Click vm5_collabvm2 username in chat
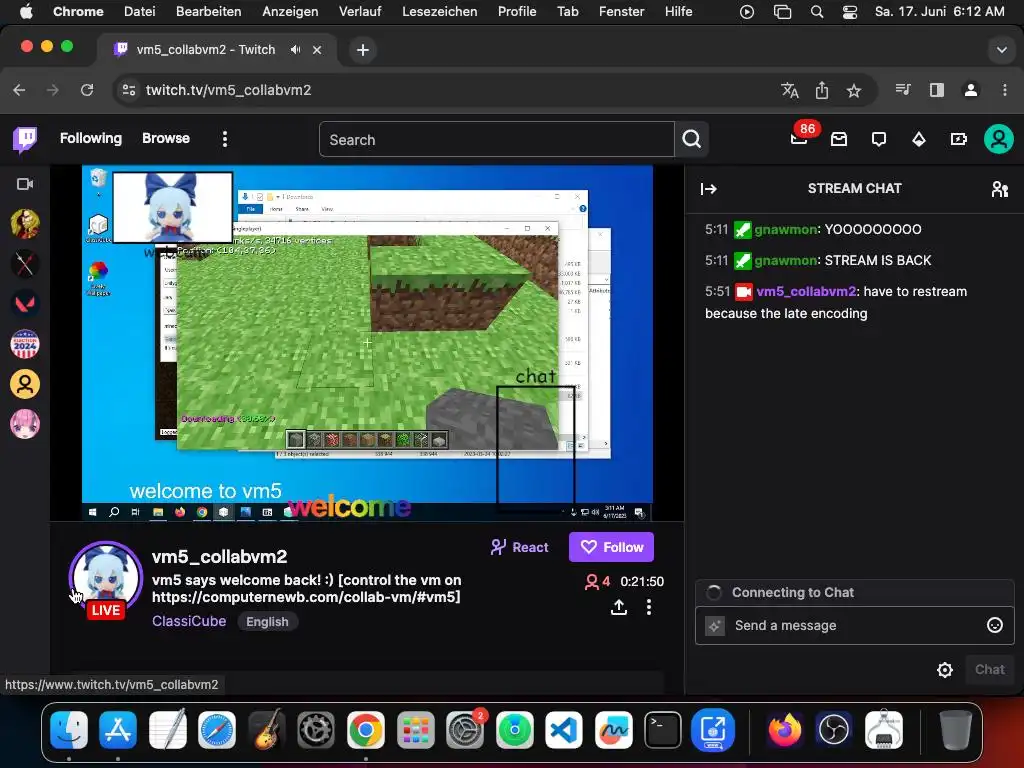 click(x=806, y=291)
